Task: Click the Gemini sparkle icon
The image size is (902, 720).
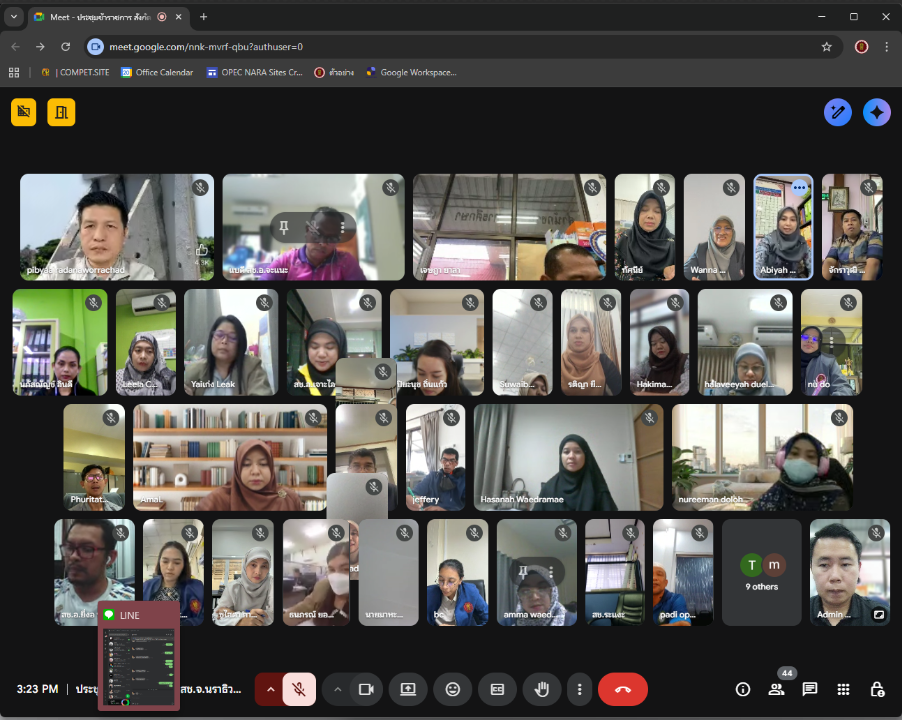Action: coord(877,112)
